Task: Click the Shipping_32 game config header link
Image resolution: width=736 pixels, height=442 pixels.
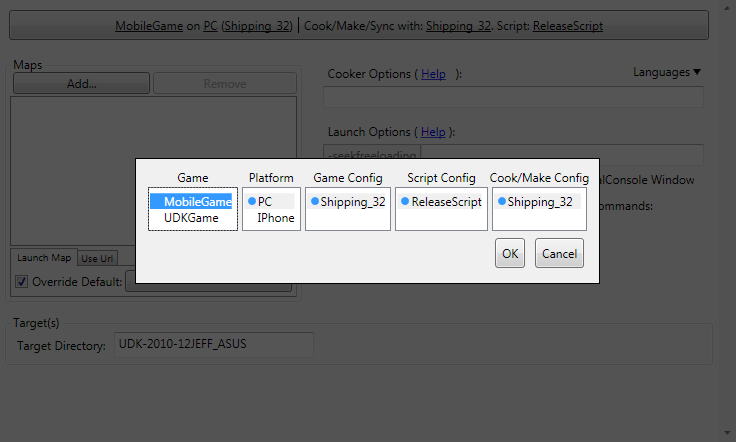Action: [x=257, y=26]
